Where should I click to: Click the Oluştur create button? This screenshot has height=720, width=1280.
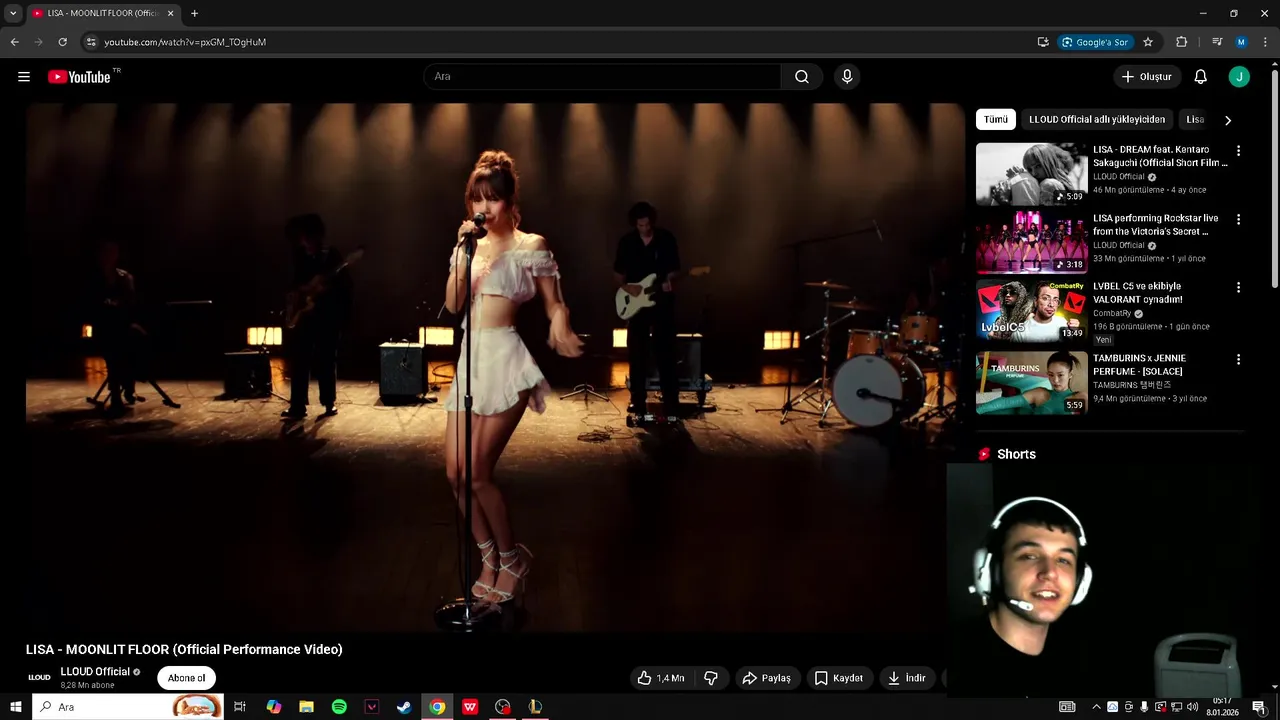coord(1147,77)
